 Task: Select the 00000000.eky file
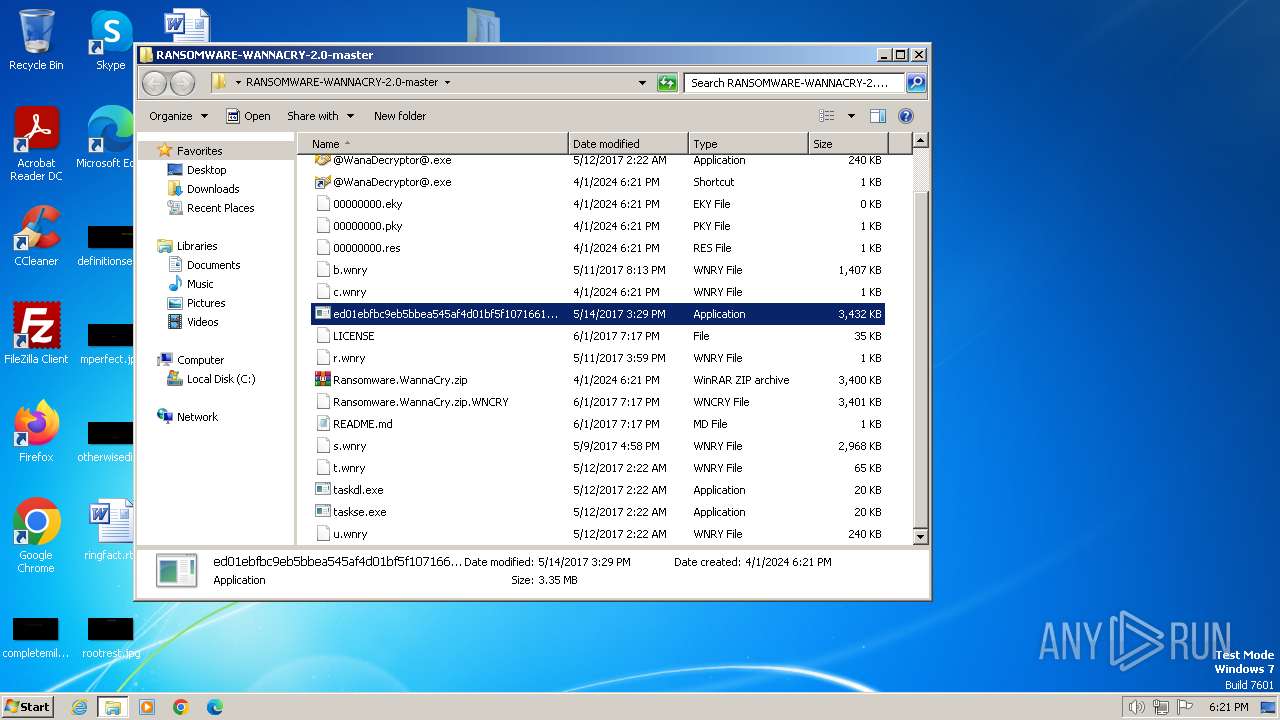tap(597, 204)
